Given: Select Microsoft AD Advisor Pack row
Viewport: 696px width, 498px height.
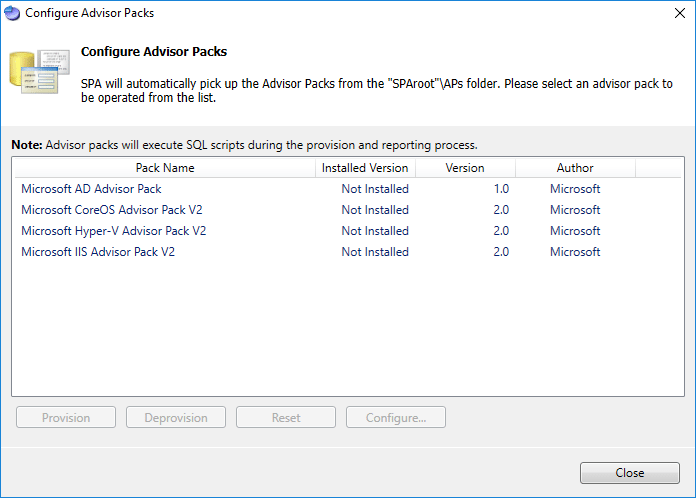Looking at the screenshot, I should click(91, 189).
